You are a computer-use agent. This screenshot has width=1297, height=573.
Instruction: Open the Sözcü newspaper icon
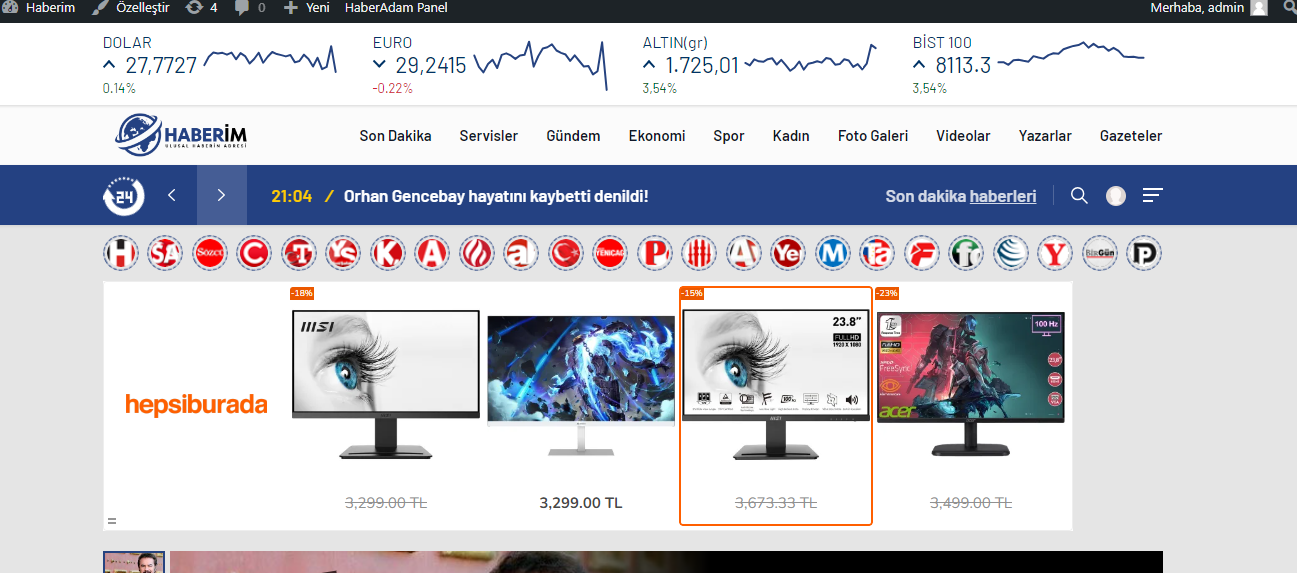pos(210,254)
